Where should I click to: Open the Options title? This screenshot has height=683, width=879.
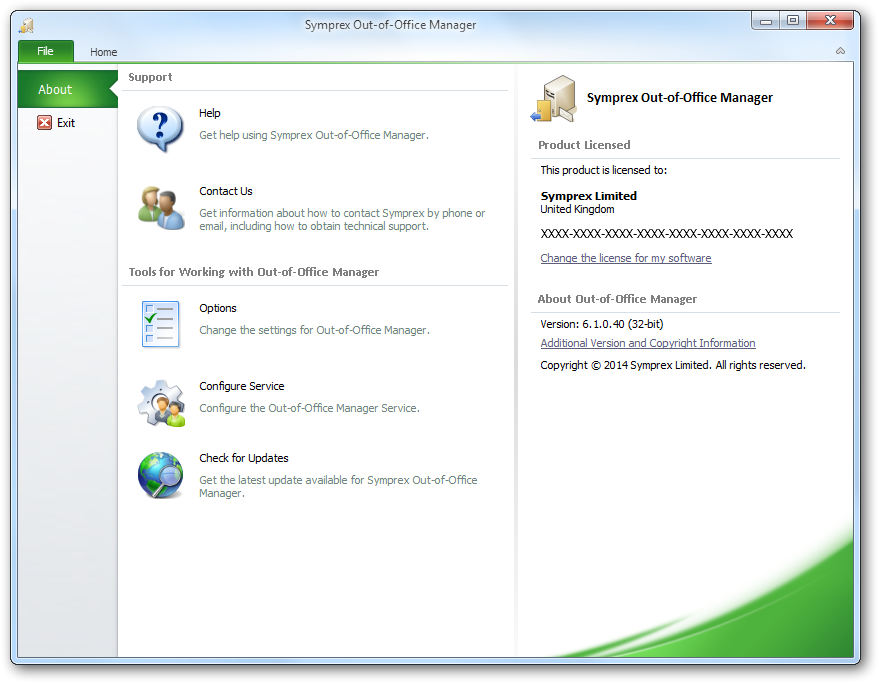[x=218, y=308]
